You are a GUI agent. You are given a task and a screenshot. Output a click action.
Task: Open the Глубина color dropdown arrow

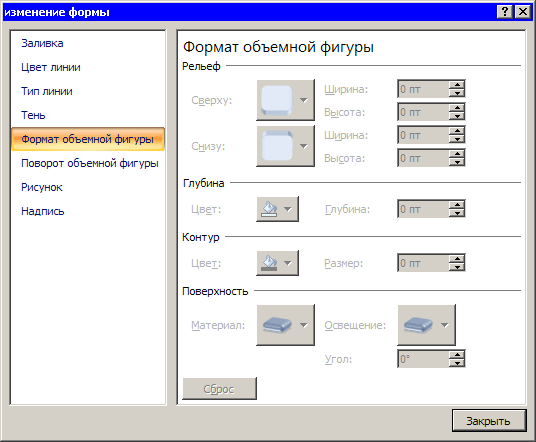[x=288, y=209]
